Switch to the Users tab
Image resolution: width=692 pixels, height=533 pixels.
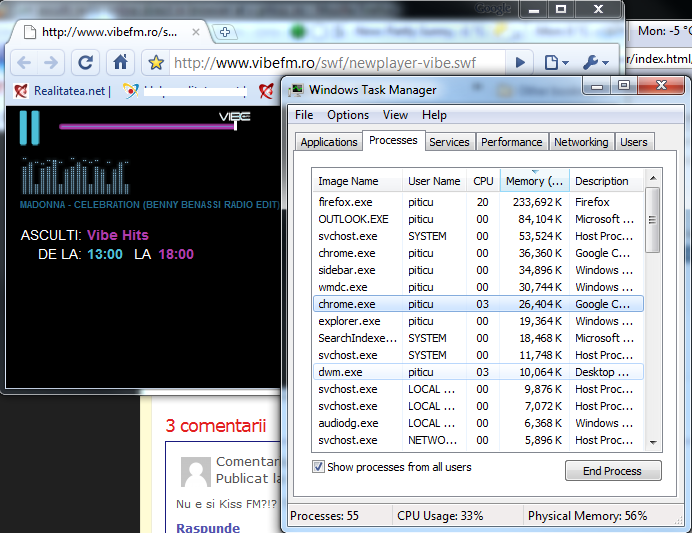pyautogui.click(x=634, y=142)
